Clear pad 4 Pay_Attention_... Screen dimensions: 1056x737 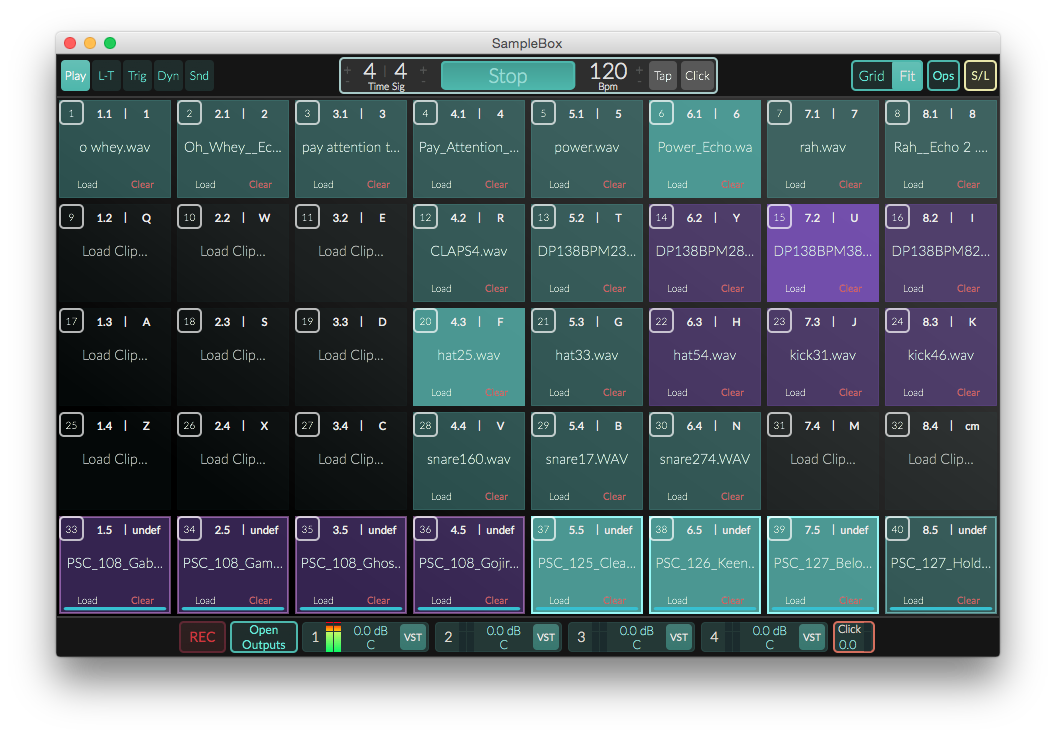(x=496, y=185)
